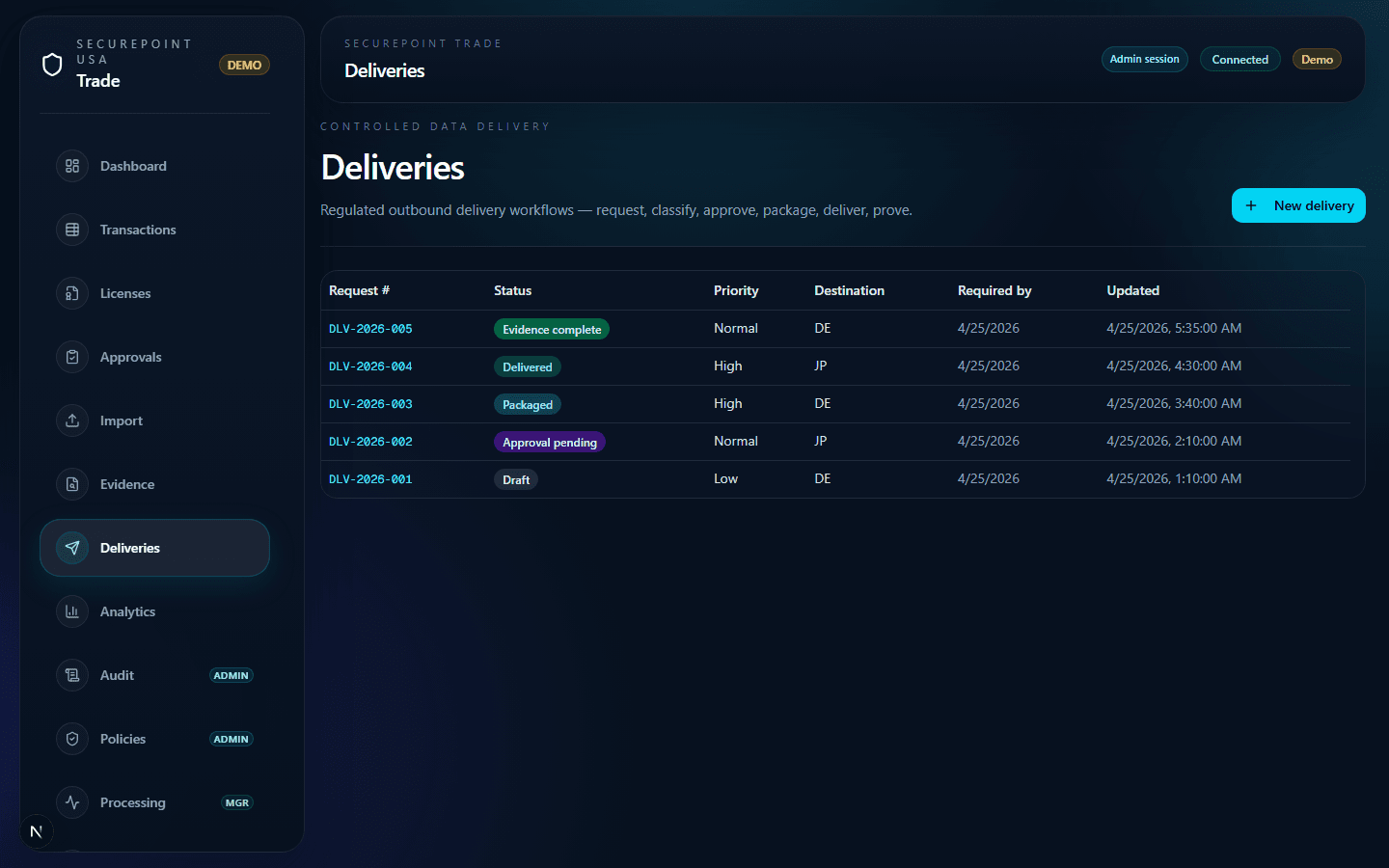Viewport: 1389px width, 868px height.
Task: Click the plus icon in New delivery
Action: click(1251, 205)
